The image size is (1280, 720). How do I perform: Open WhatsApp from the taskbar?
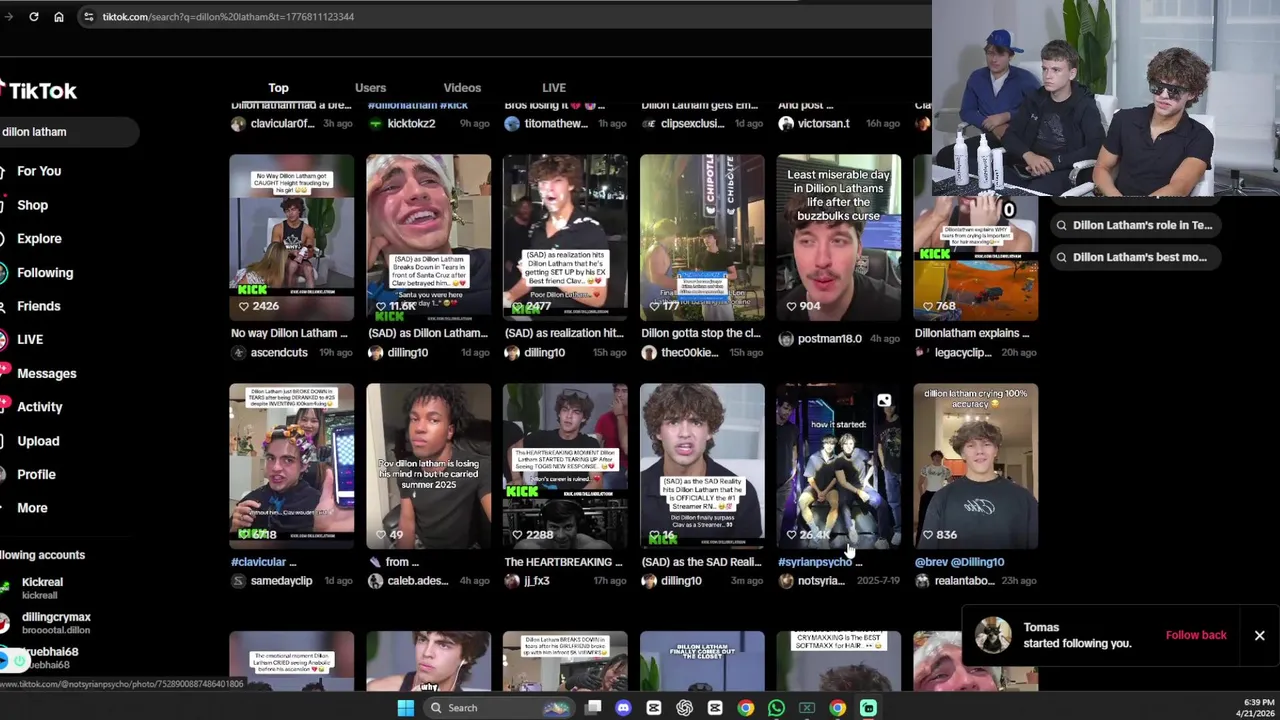click(776, 708)
